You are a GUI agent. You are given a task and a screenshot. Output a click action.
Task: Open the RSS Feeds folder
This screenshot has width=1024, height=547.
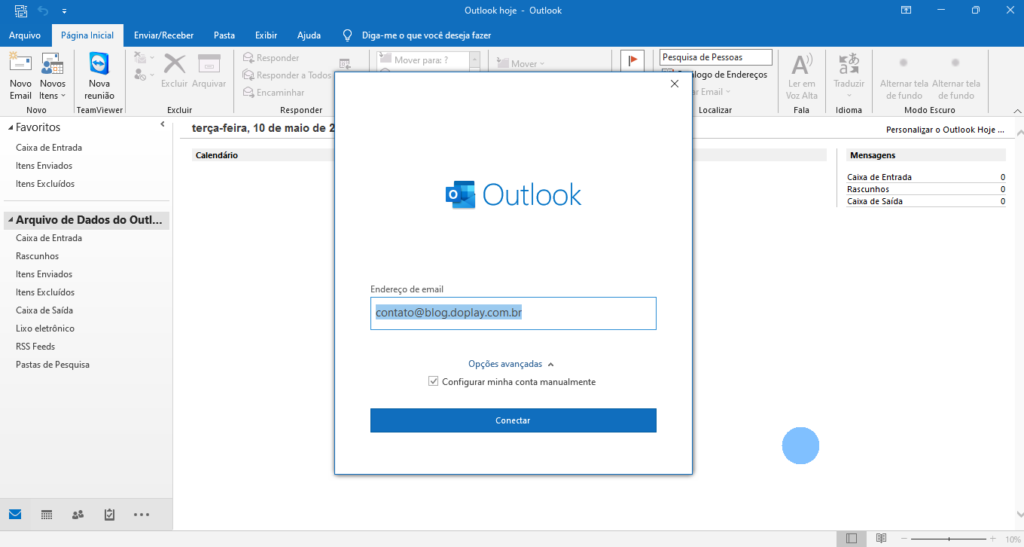(x=35, y=347)
